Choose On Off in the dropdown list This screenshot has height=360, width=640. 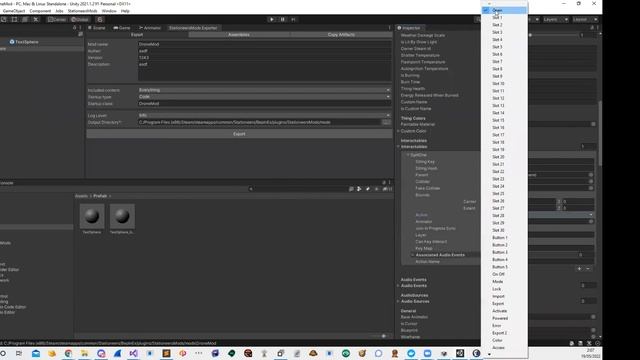tap(504, 274)
